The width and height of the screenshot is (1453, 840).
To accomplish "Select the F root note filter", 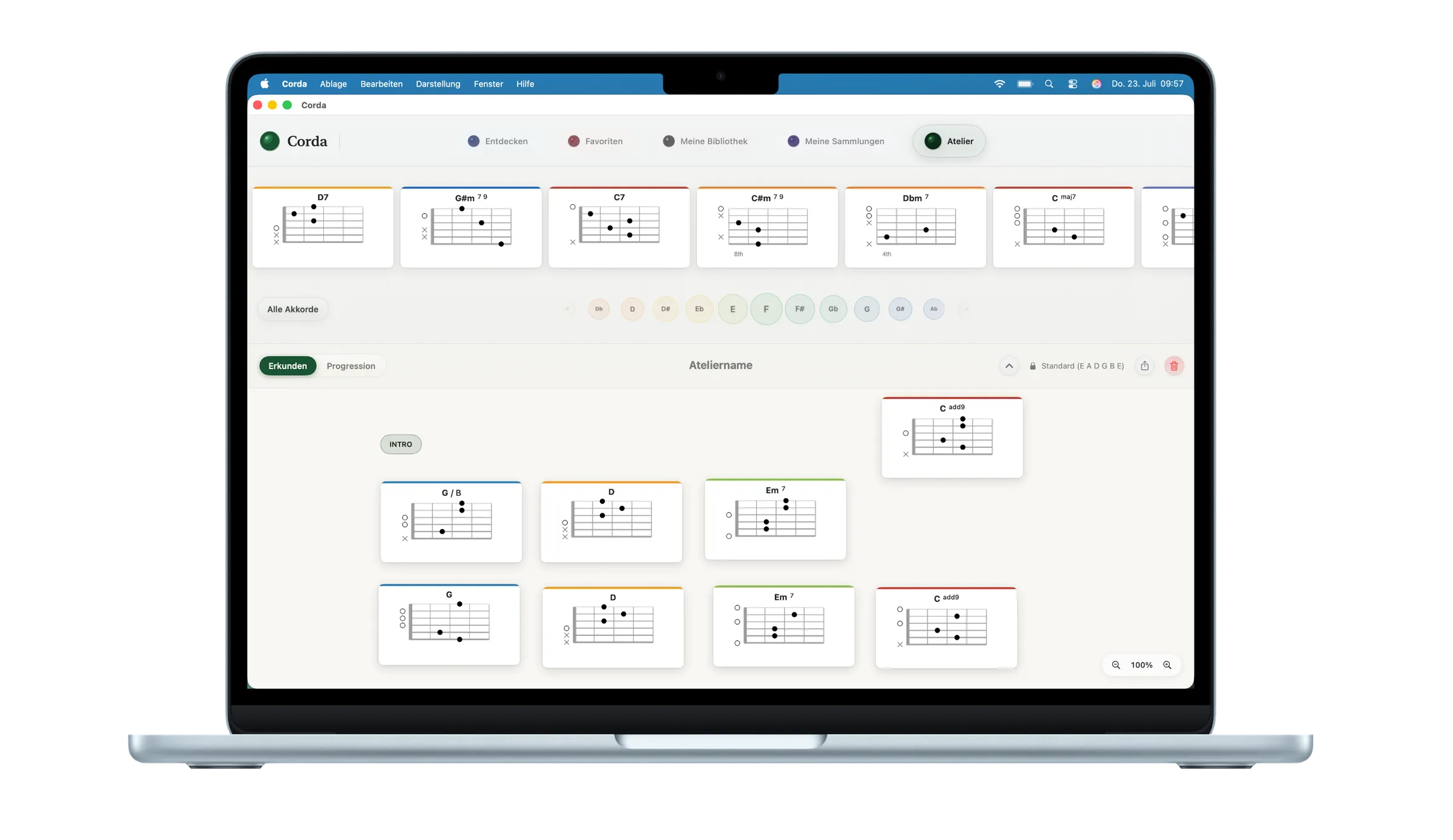I will (x=766, y=309).
